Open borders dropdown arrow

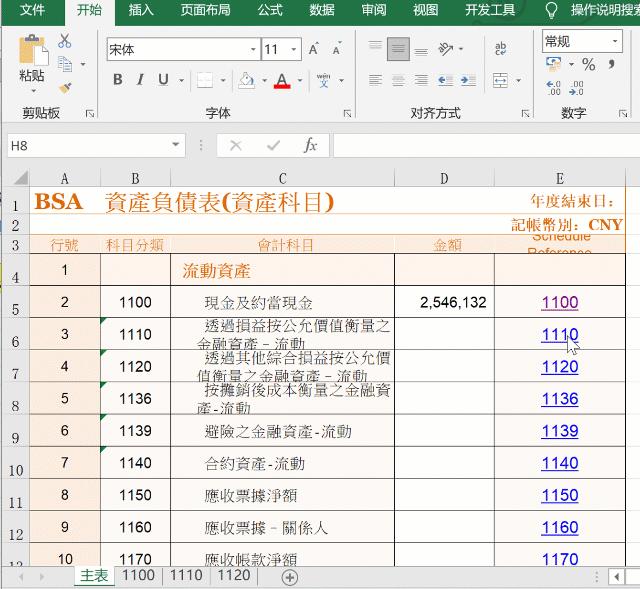[x=223, y=80]
